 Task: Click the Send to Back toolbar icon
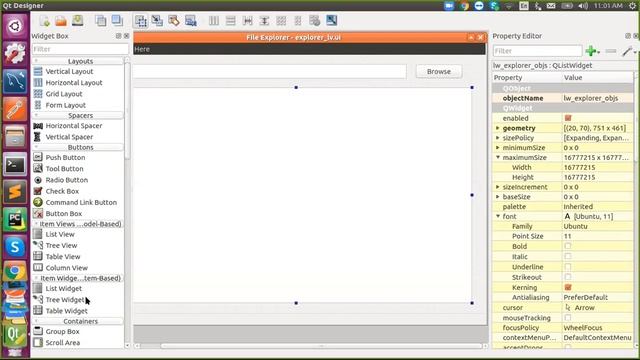pyautogui.click(x=100, y=20)
